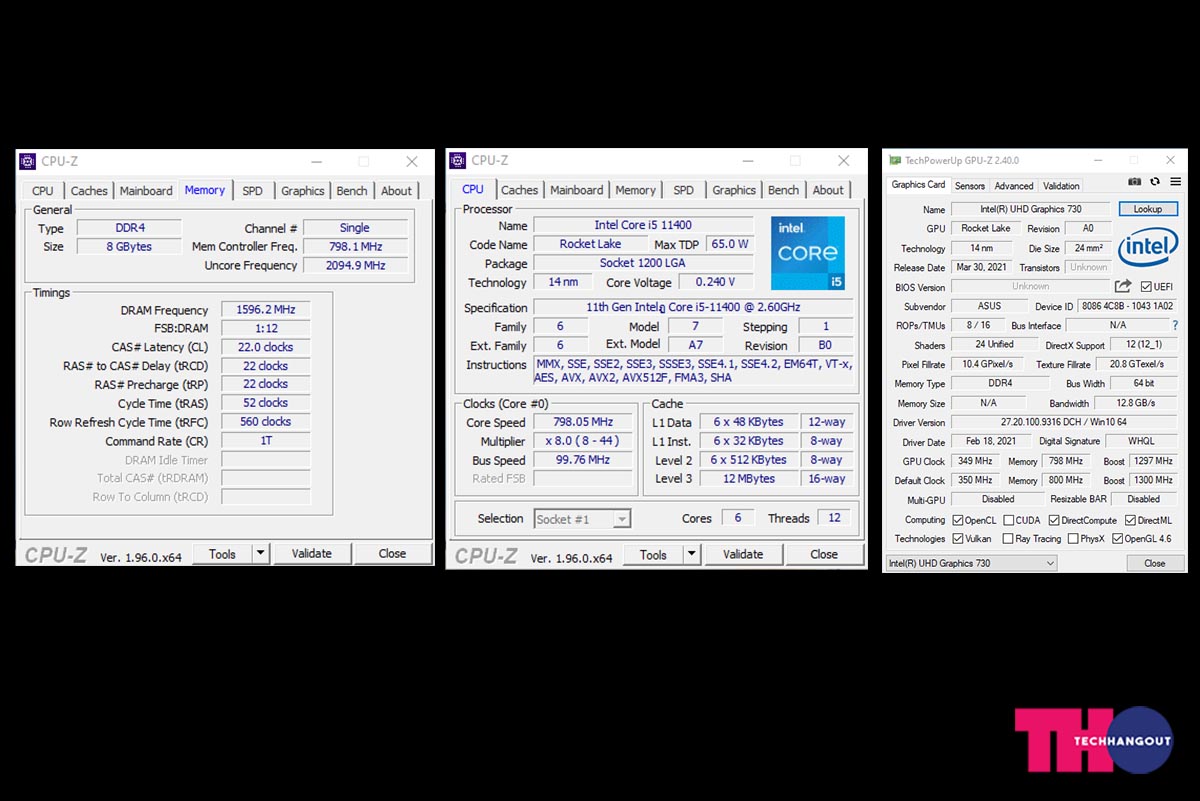Click Validate in the Memory timings window
The height and width of the screenshot is (801, 1200).
click(x=312, y=553)
